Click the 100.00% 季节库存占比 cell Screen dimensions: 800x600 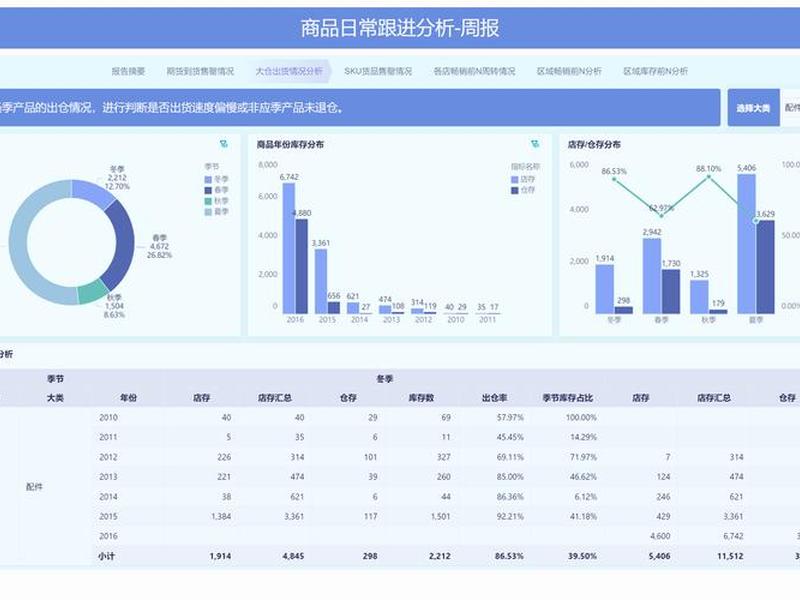coord(581,417)
